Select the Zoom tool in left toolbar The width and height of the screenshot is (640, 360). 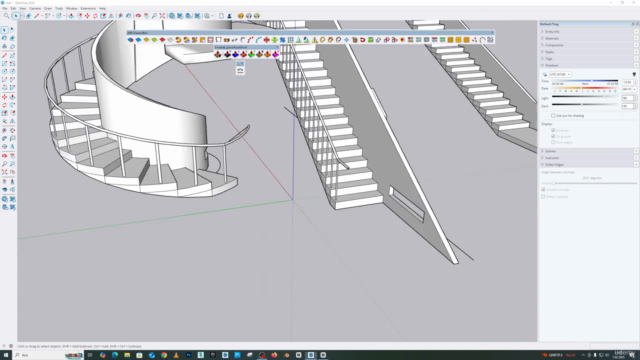(x=4, y=164)
